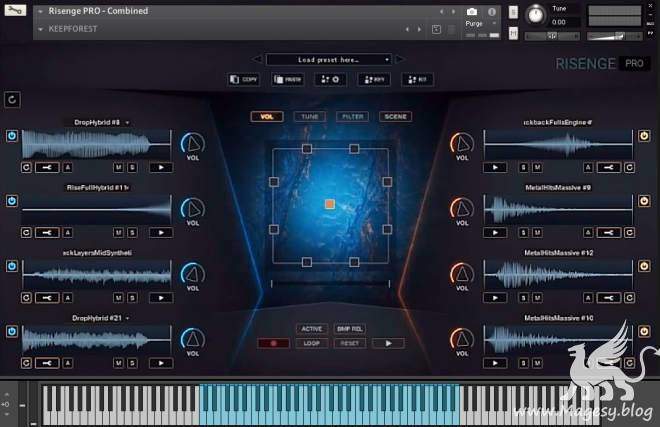660x427 pixels.
Task: Play the ckbackFullsEngine sample
Action: pyautogui.click(x=495, y=167)
